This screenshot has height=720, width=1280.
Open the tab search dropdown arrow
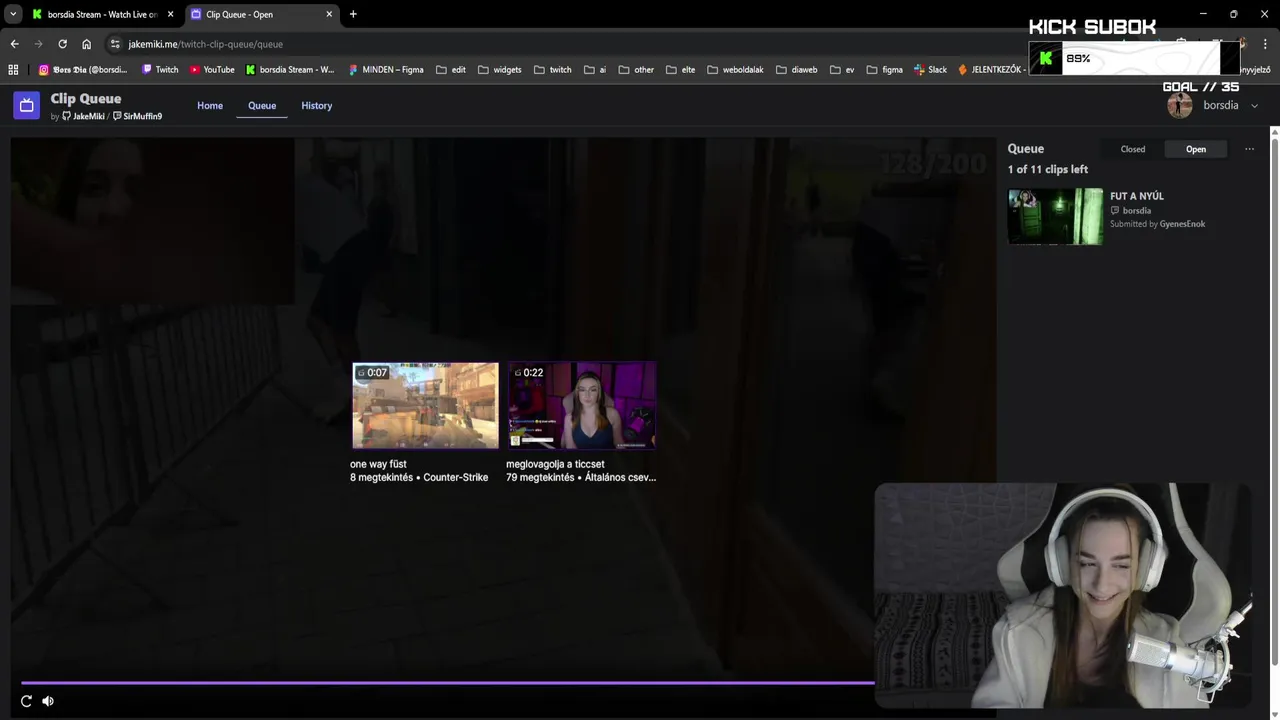pyautogui.click(x=13, y=14)
